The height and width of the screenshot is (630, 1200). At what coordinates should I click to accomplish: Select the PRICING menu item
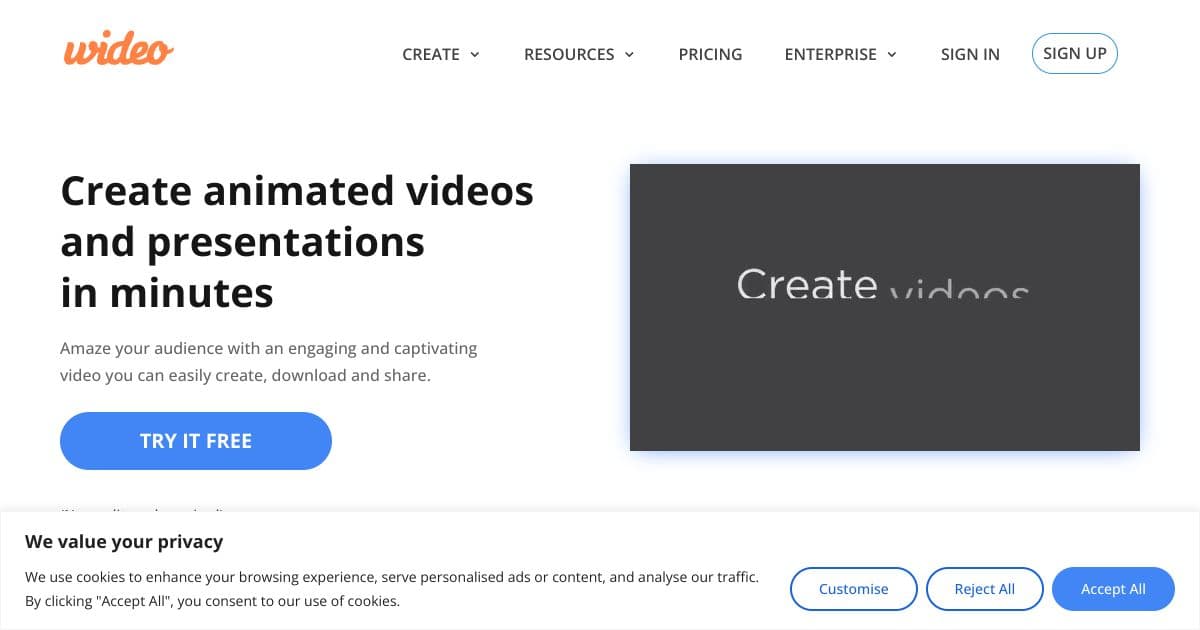[x=710, y=54]
